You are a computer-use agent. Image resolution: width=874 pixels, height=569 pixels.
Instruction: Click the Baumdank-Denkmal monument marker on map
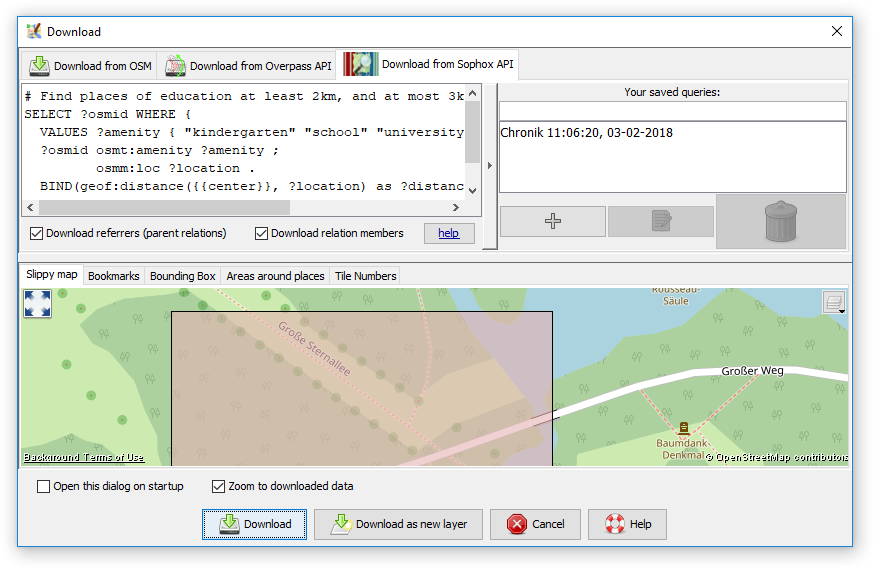click(x=684, y=428)
